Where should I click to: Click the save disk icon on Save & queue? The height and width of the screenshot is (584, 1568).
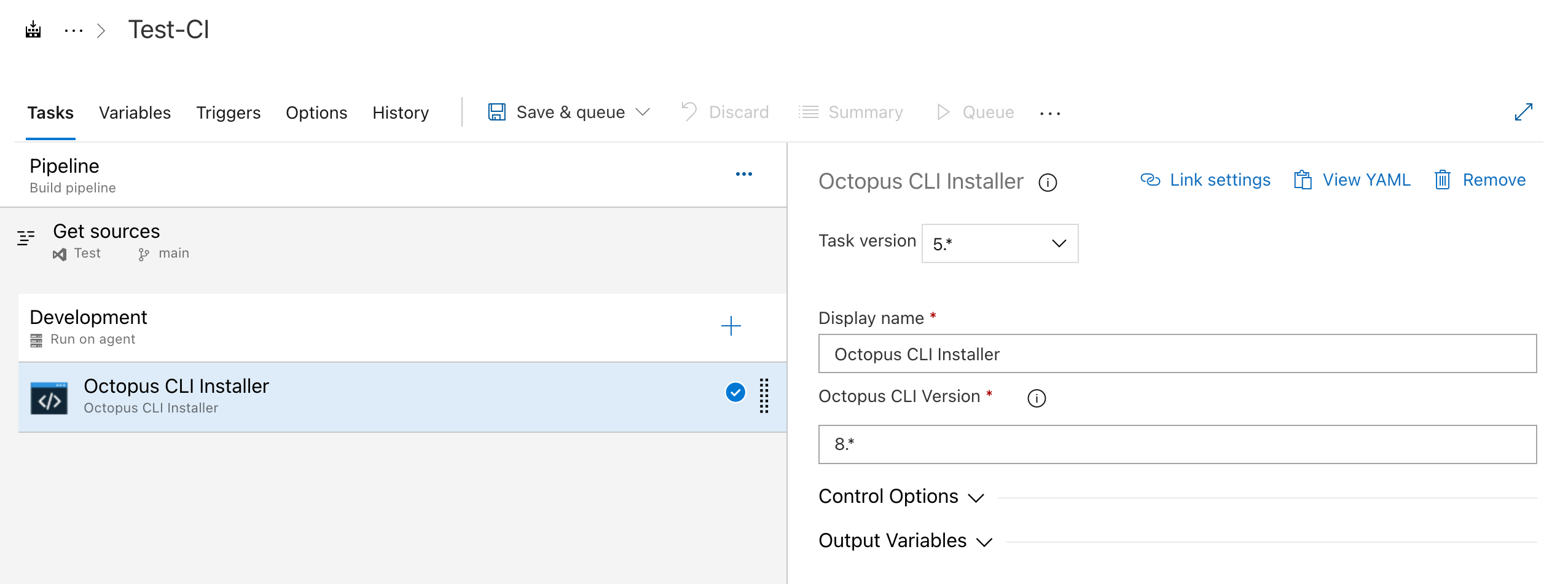[496, 111]
